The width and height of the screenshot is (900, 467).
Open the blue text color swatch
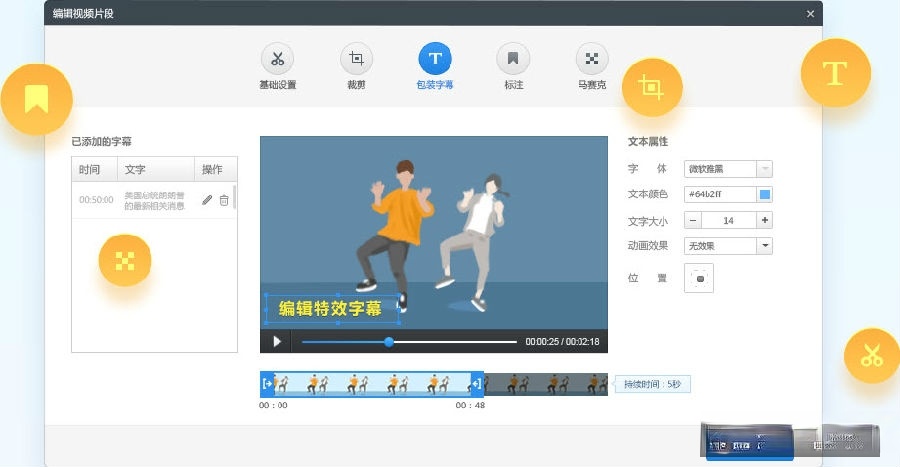point(765,194)
